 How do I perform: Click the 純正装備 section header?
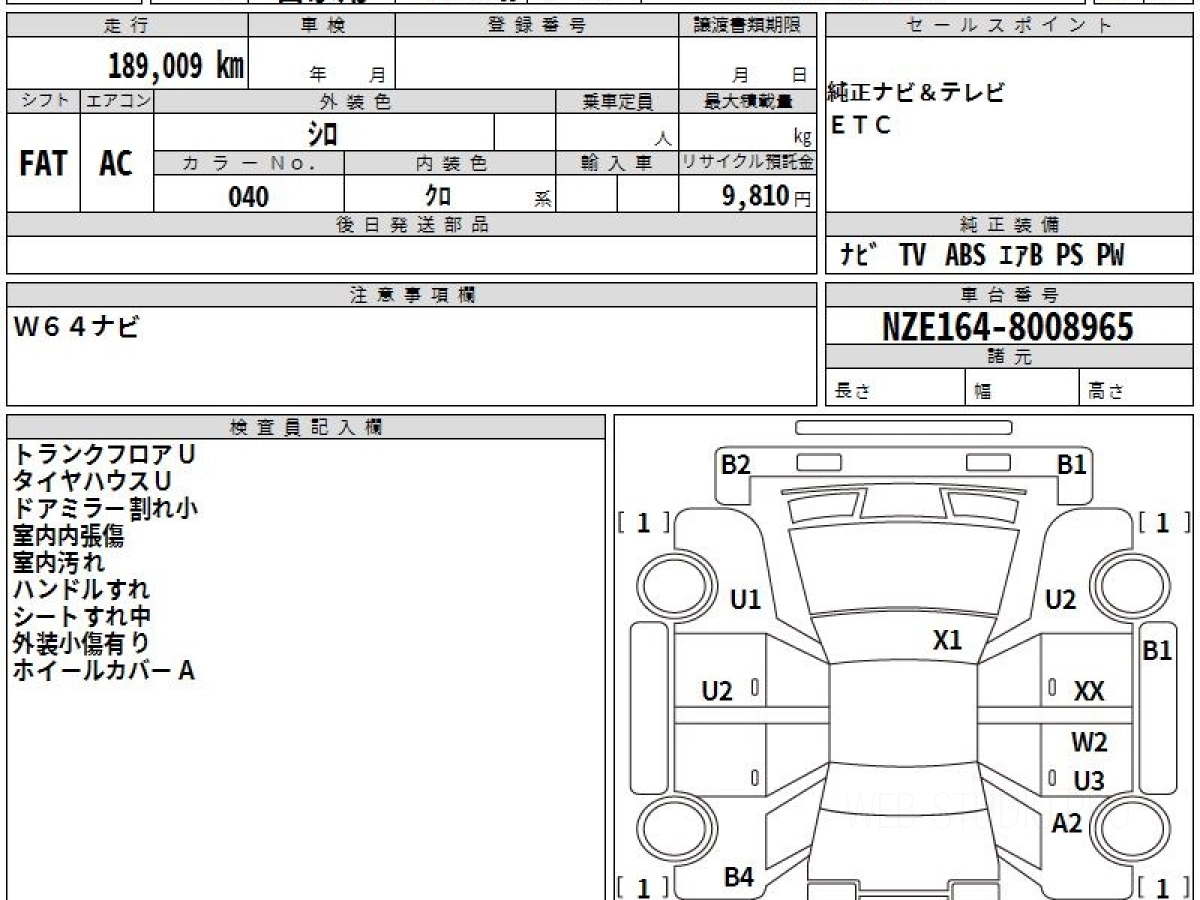coord(1009,225)
